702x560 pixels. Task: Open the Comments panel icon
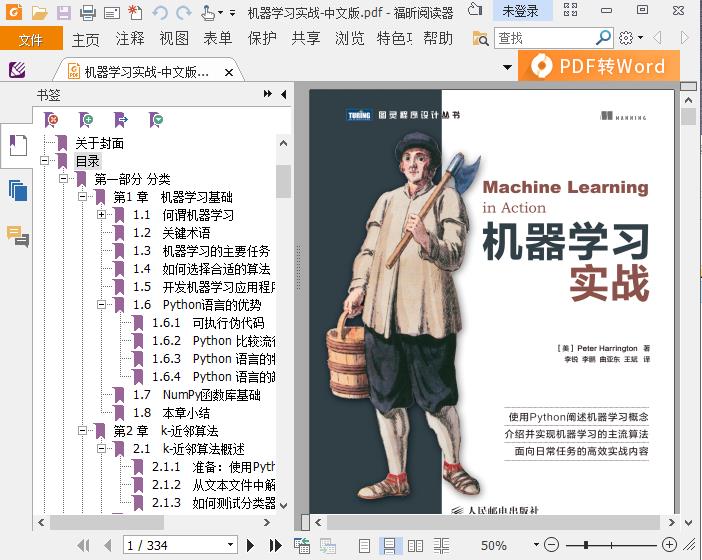(18, 236)
